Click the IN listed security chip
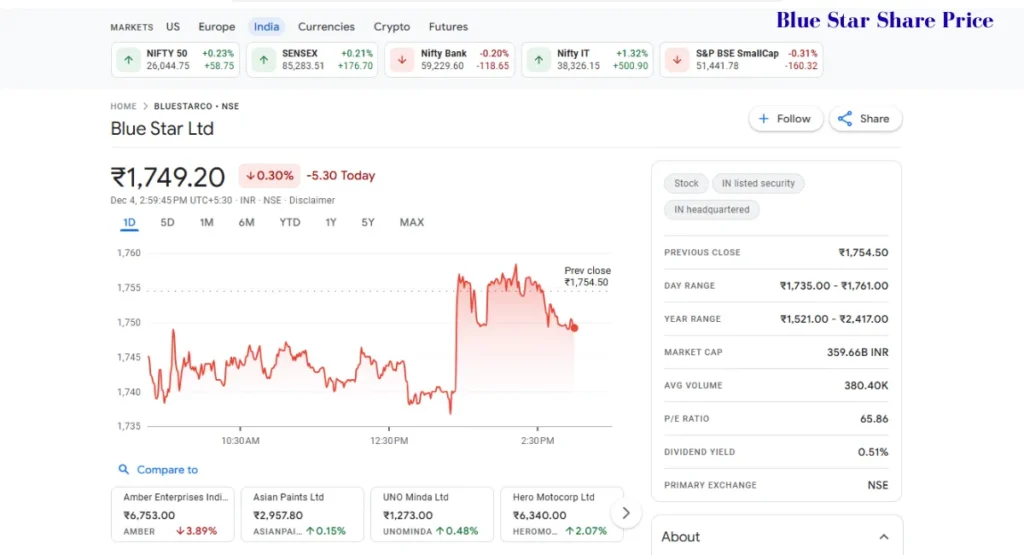The width and height of the screenshot is (1024, 555). 758,183
